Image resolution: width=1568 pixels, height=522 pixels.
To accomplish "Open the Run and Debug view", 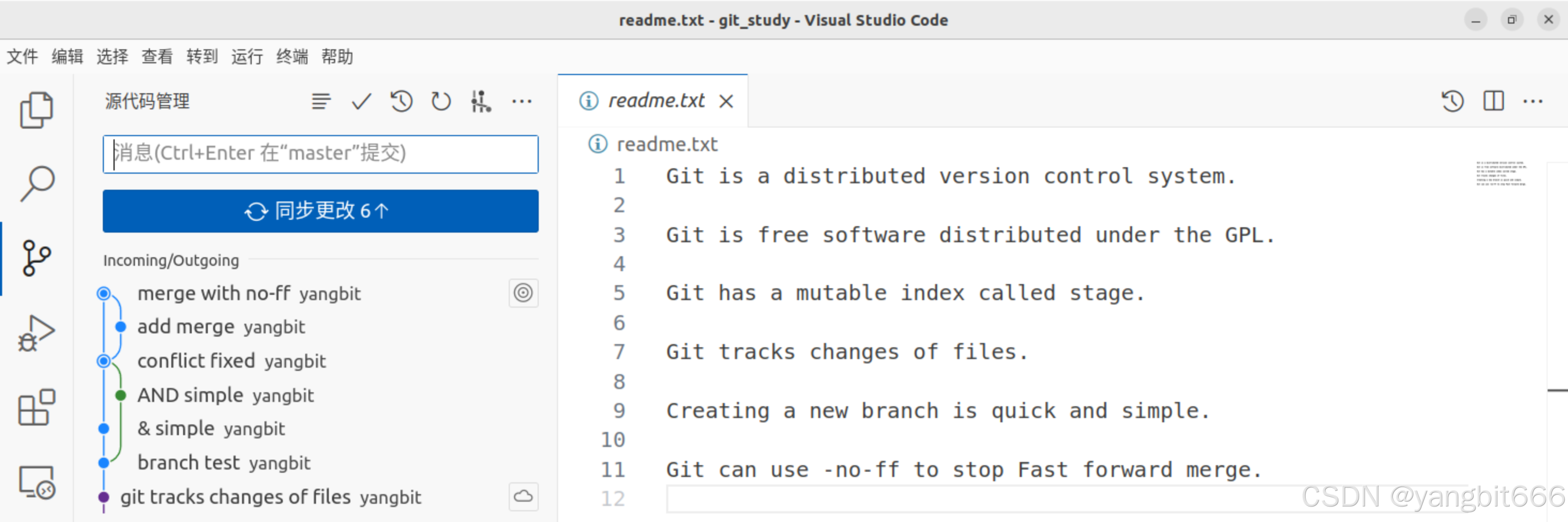I will (36, 333).
